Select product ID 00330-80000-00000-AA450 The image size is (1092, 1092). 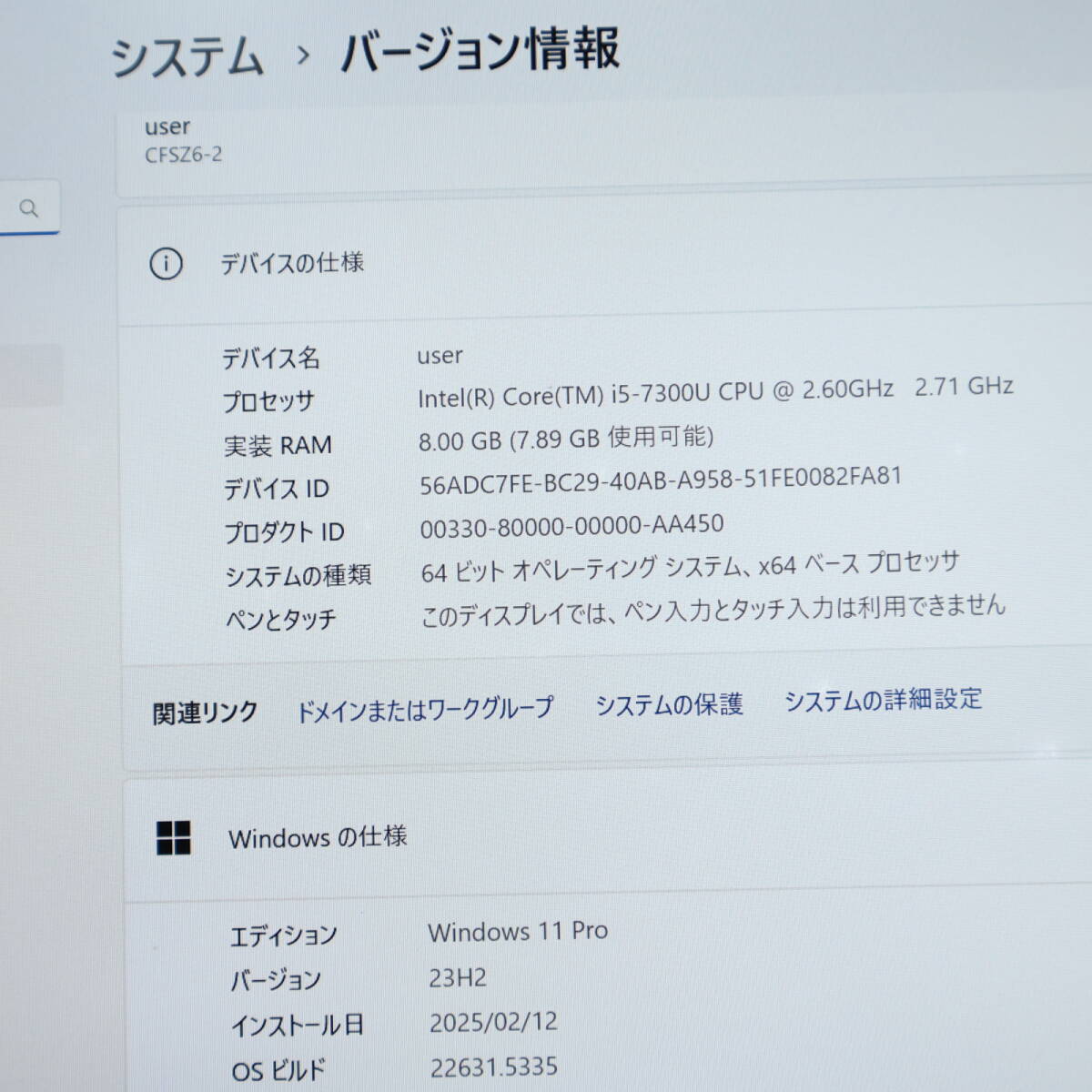pyautogui.click(x=572, y=526)
